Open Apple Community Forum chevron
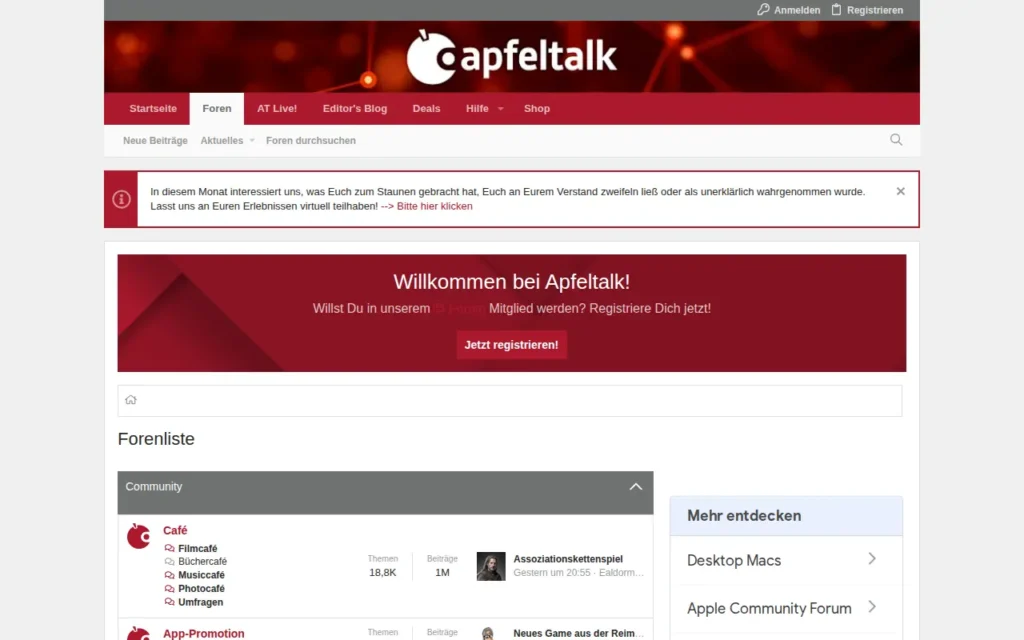Screen dimensions: 1024x640 click(872, 607)
